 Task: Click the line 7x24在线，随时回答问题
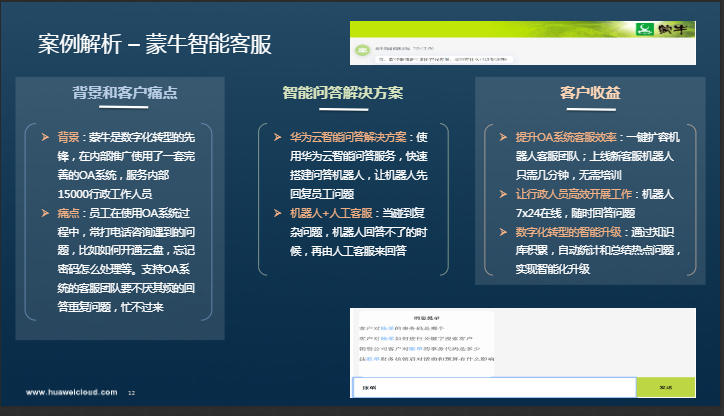click(575, 213)
